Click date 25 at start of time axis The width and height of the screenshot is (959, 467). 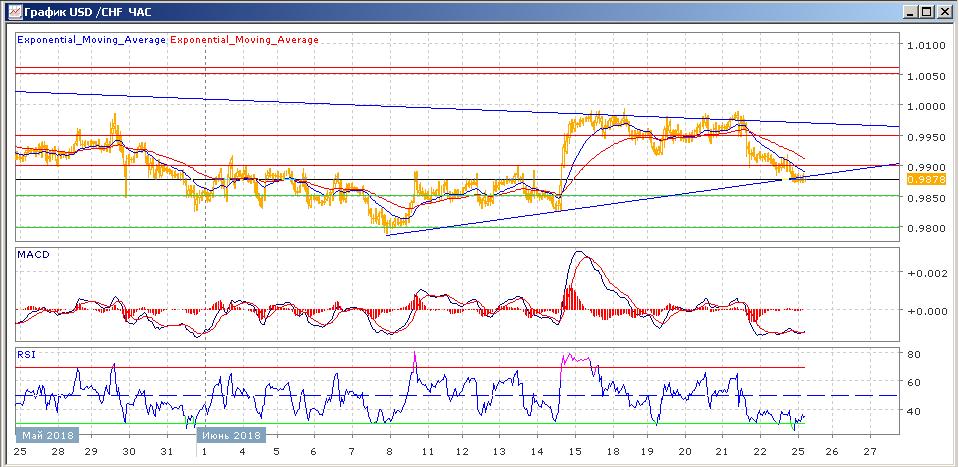(20, 452)
